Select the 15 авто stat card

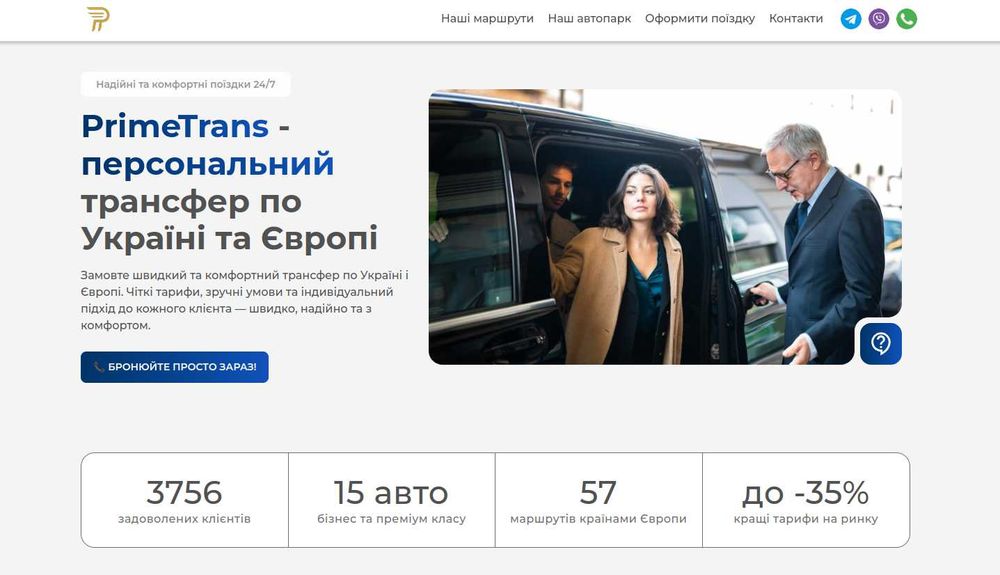click(x=392, y=500)
